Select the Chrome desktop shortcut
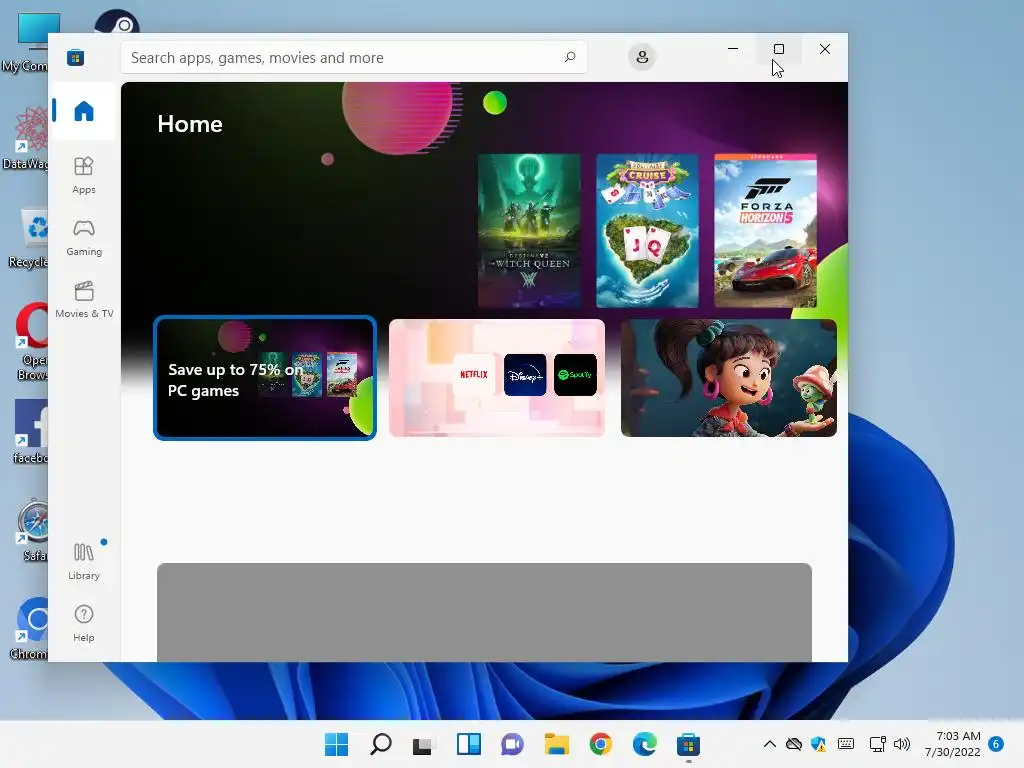Image resolution: width=1024 pixels, height=768 pixels. point(30,628)
